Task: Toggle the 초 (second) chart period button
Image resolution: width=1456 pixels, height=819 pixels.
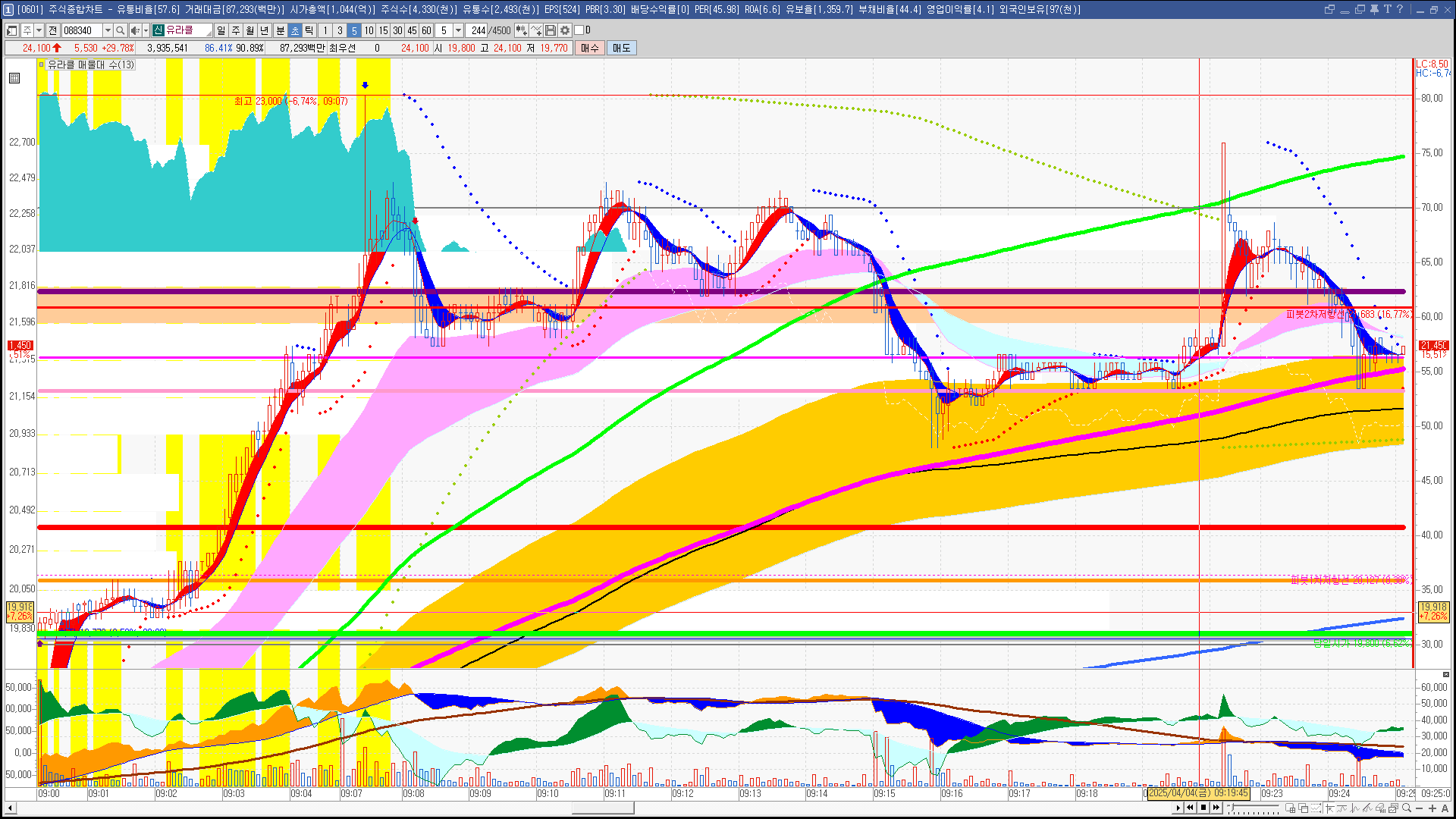Action: 295,30
